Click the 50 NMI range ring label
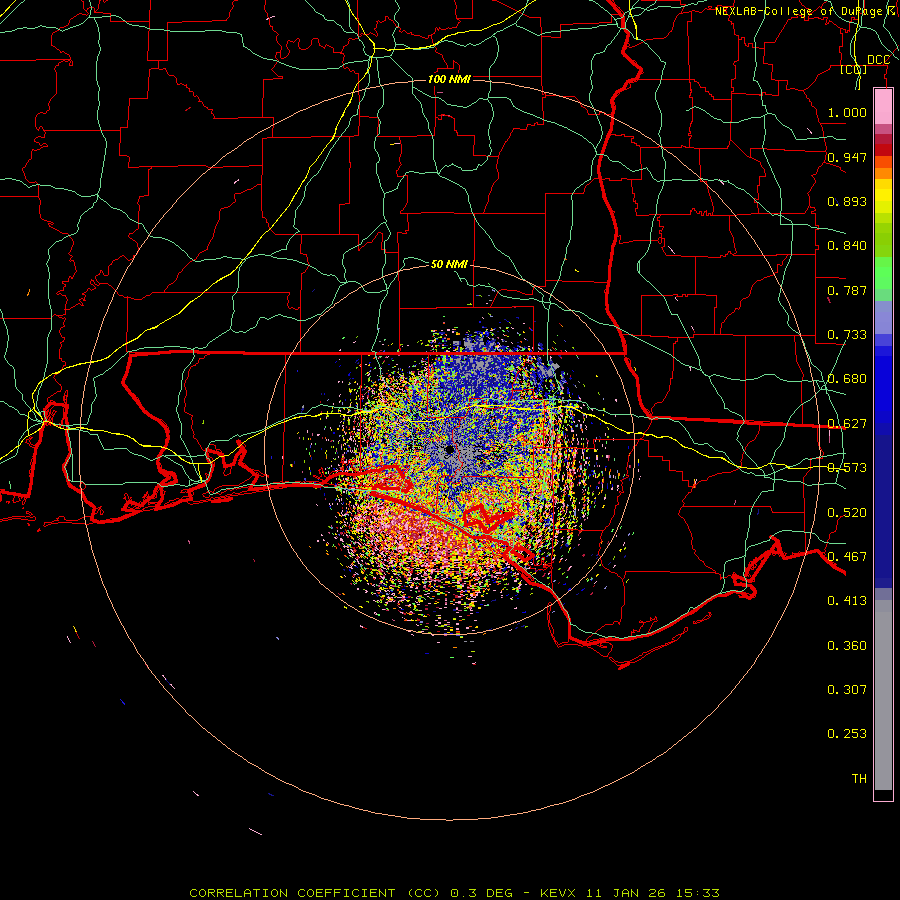The width and height of the screenshot is (900, 900). click(449, 264)
